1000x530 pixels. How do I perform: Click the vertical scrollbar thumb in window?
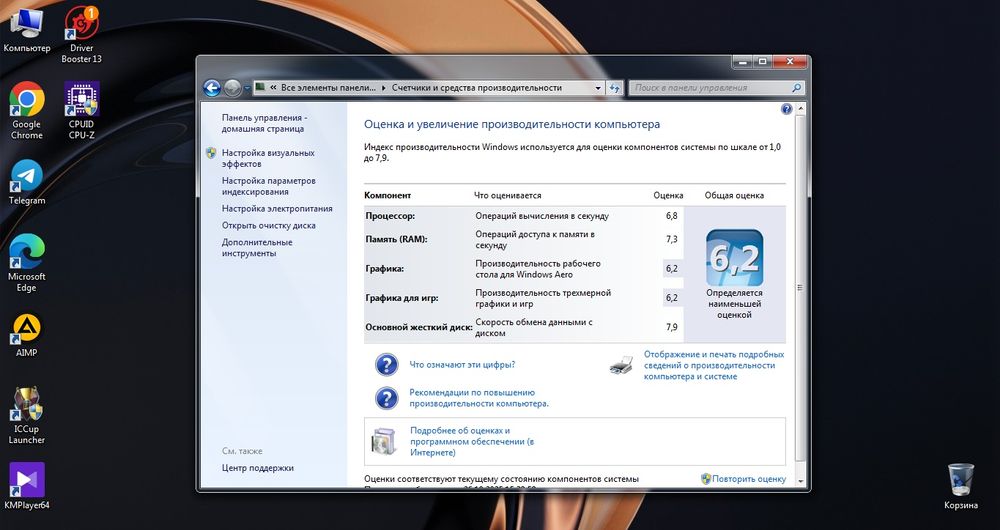800,288
